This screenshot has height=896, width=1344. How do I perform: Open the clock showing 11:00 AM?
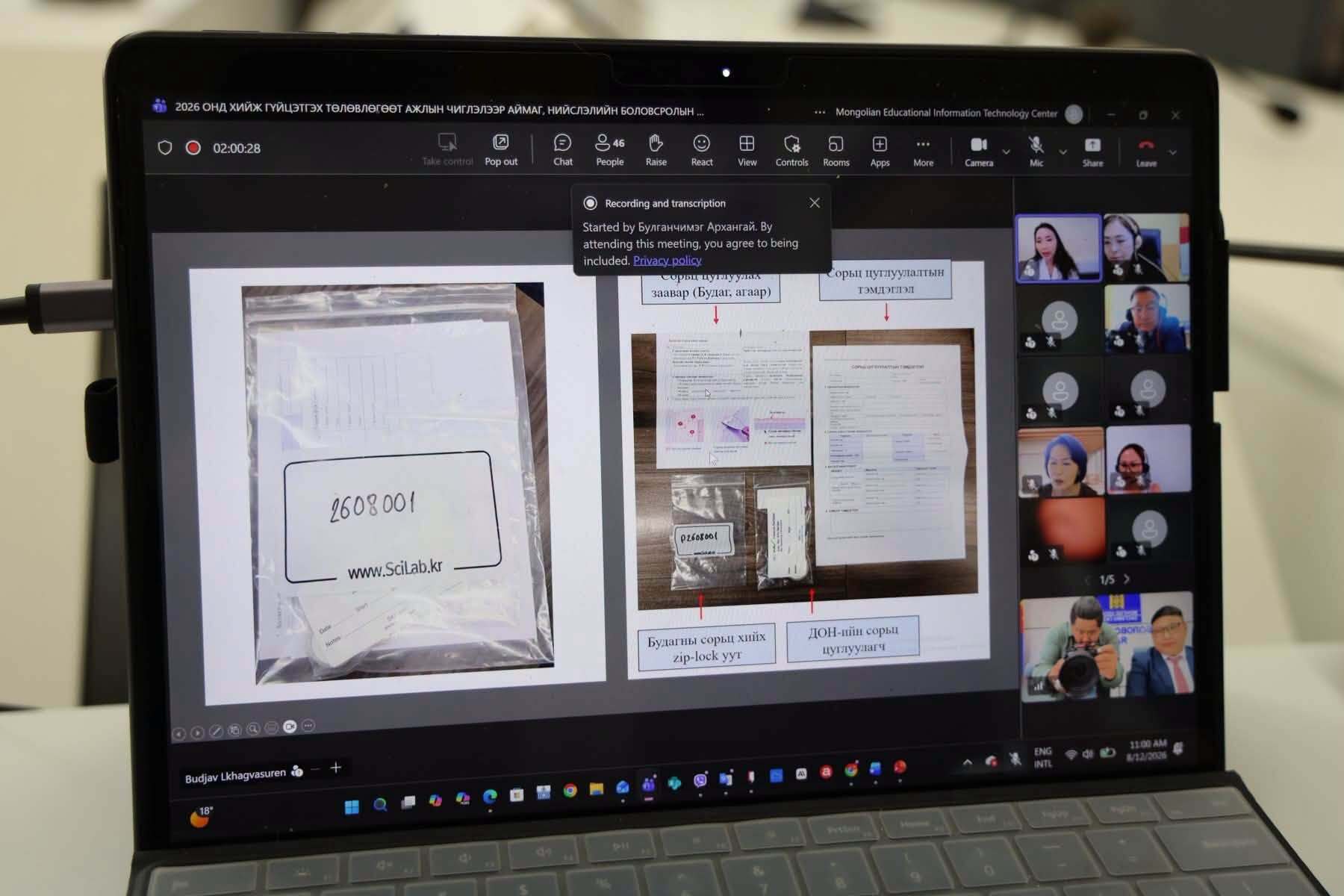click(1146, 750)
